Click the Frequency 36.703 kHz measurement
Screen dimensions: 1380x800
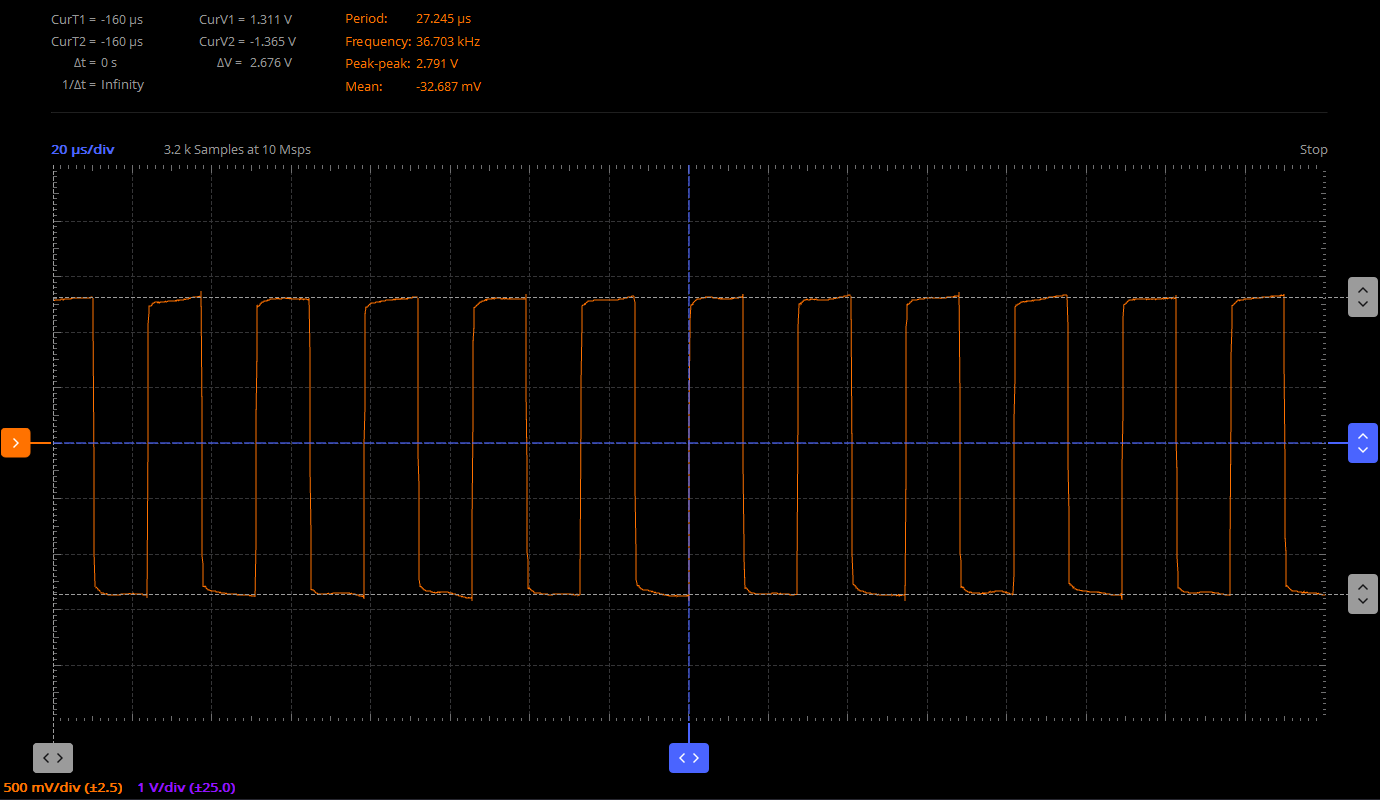[x=413, y=42]
